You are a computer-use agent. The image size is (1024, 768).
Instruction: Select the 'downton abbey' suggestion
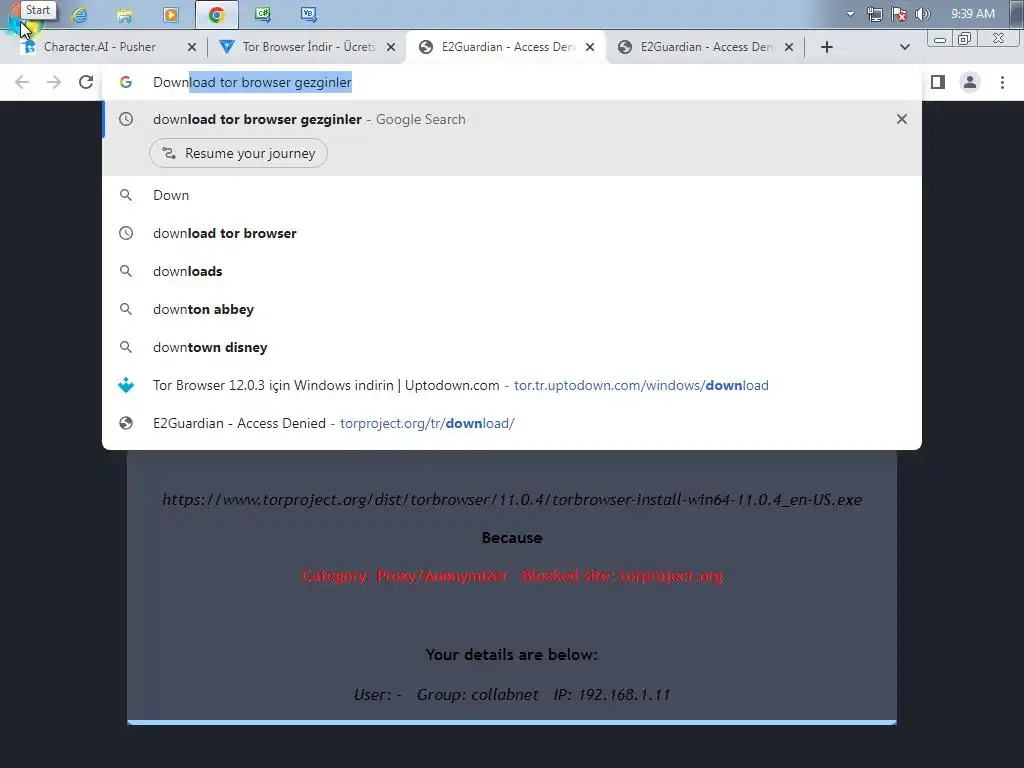point(512,309)
